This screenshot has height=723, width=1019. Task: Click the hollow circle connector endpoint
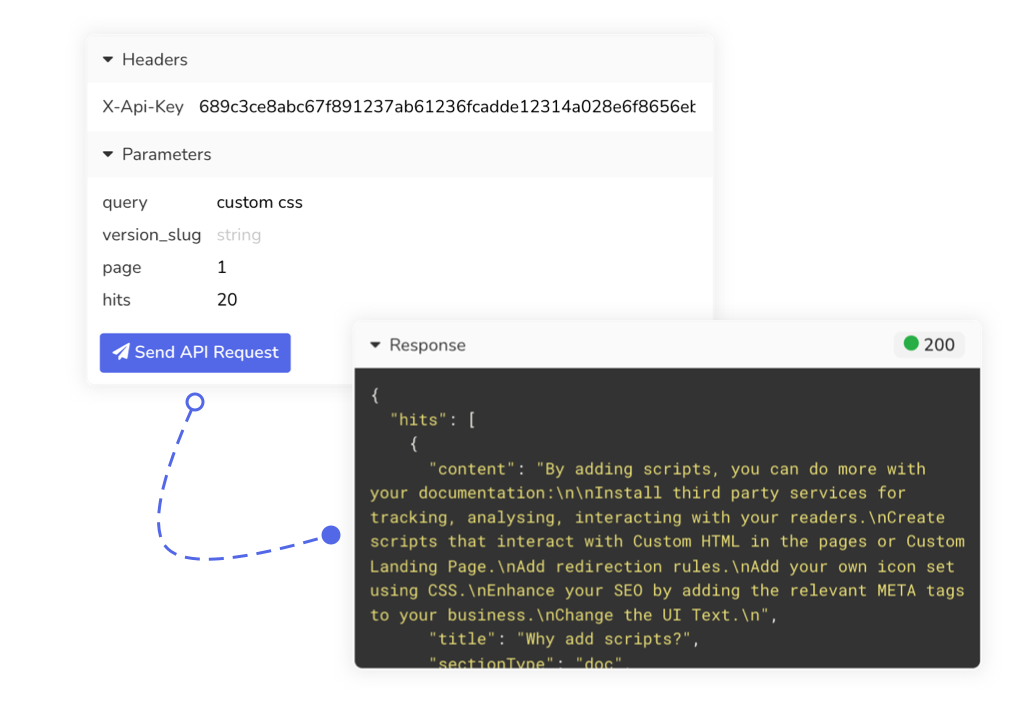[195, 402]
